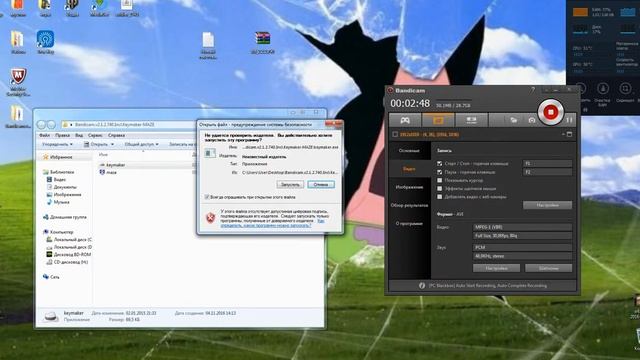The height and width of the screenshot is (360, 640).
Task: Click Настройки button under the recording options
Action: click(x=547, y=205)
